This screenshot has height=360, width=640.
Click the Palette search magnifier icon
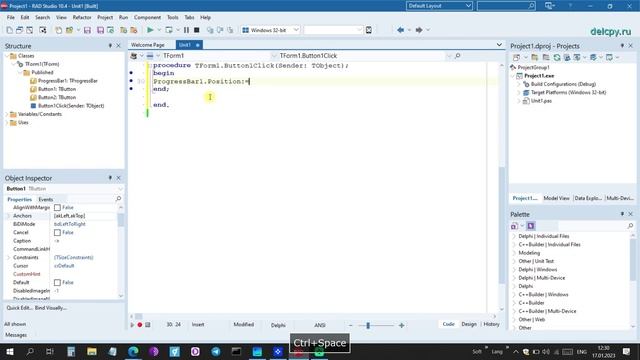click(x=630, y=225)
